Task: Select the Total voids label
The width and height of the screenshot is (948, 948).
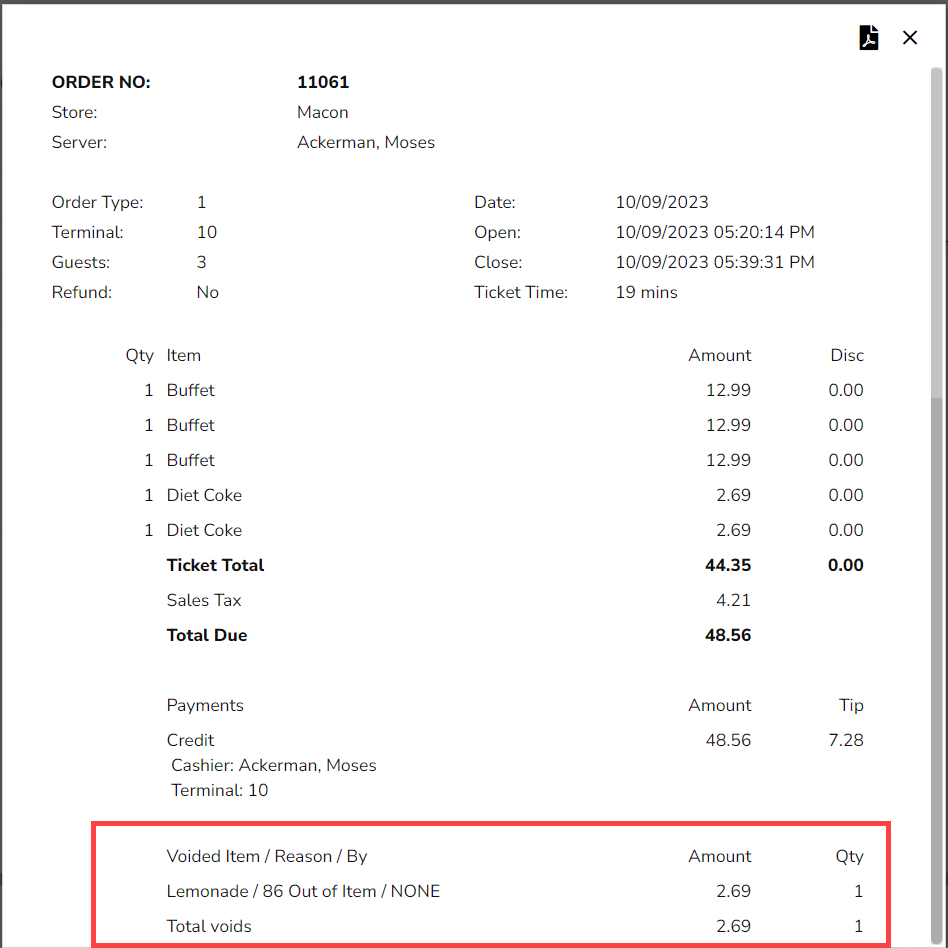Action: [209, 926]
